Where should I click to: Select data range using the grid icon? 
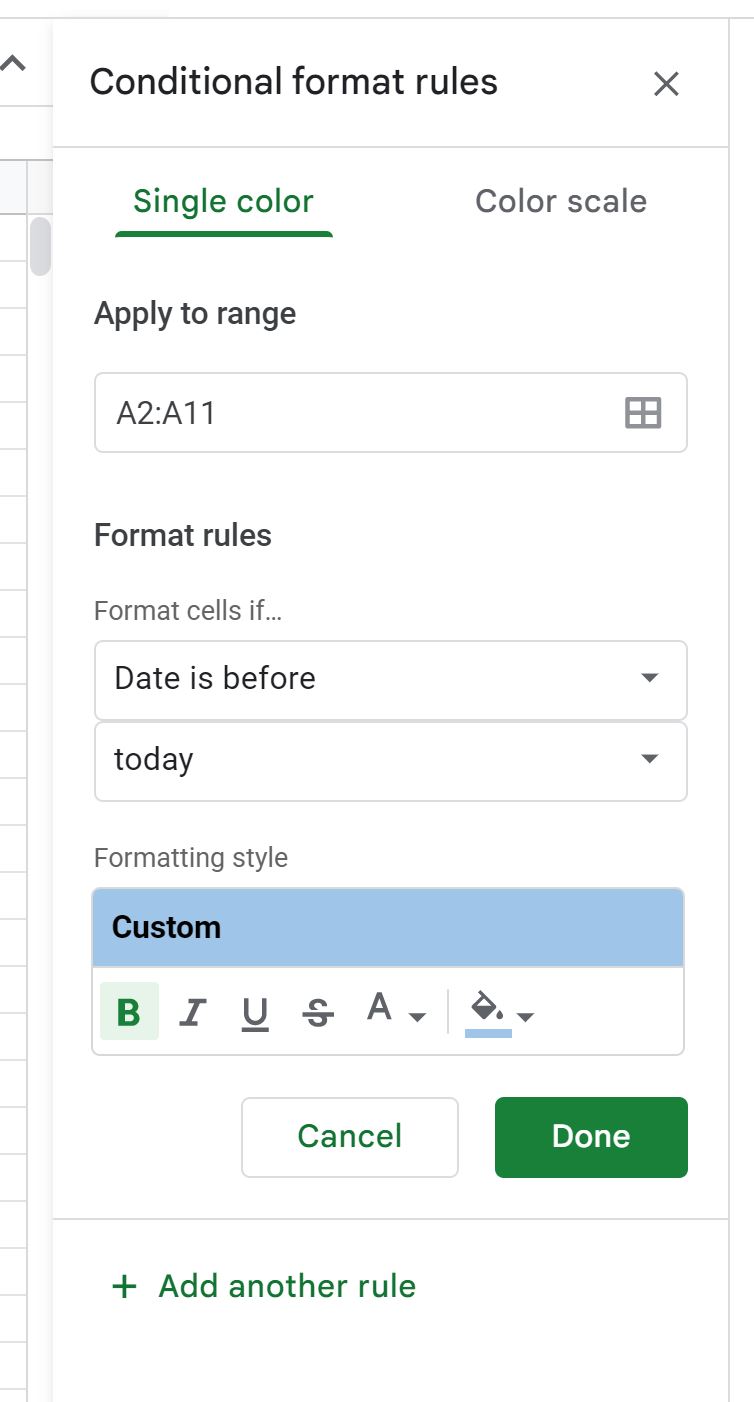(x=643, y=411)
